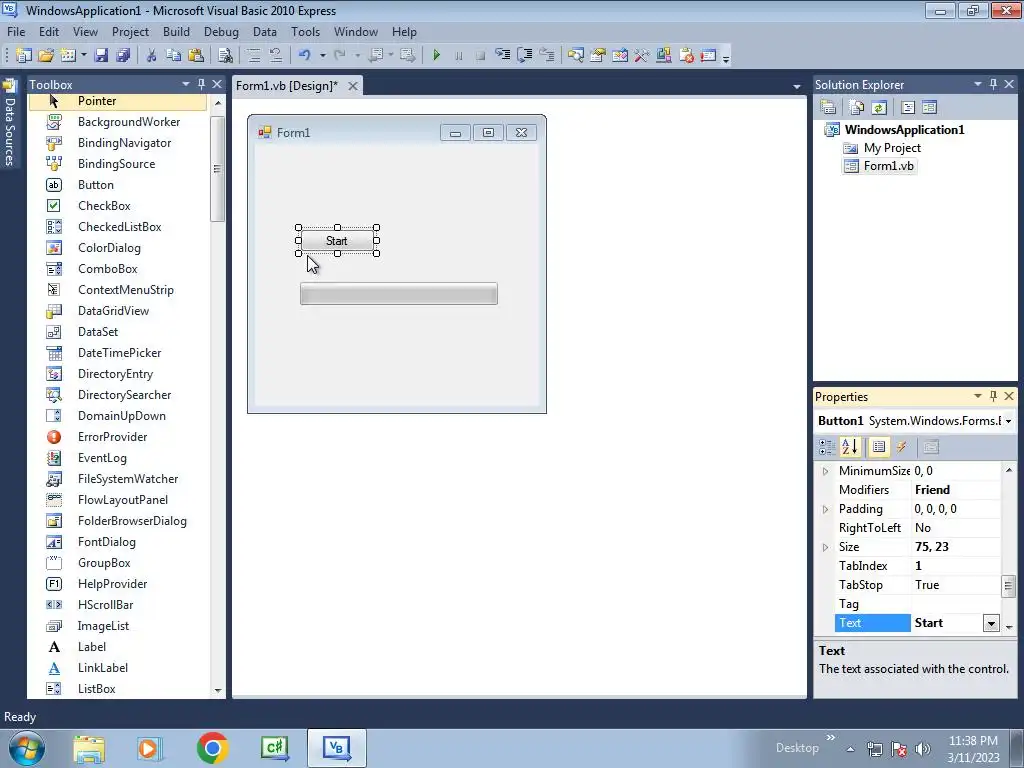Open the Tools menu

click(x=305, y=31)
